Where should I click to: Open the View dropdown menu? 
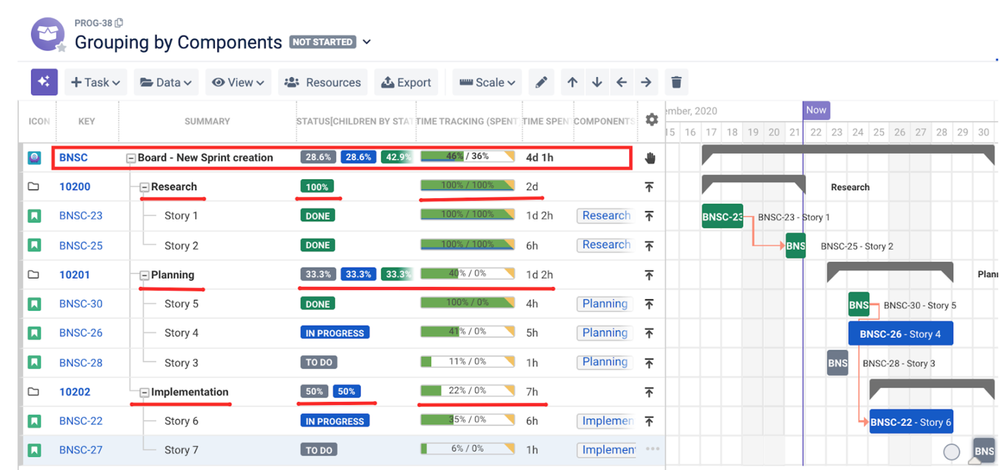[238, 82]
